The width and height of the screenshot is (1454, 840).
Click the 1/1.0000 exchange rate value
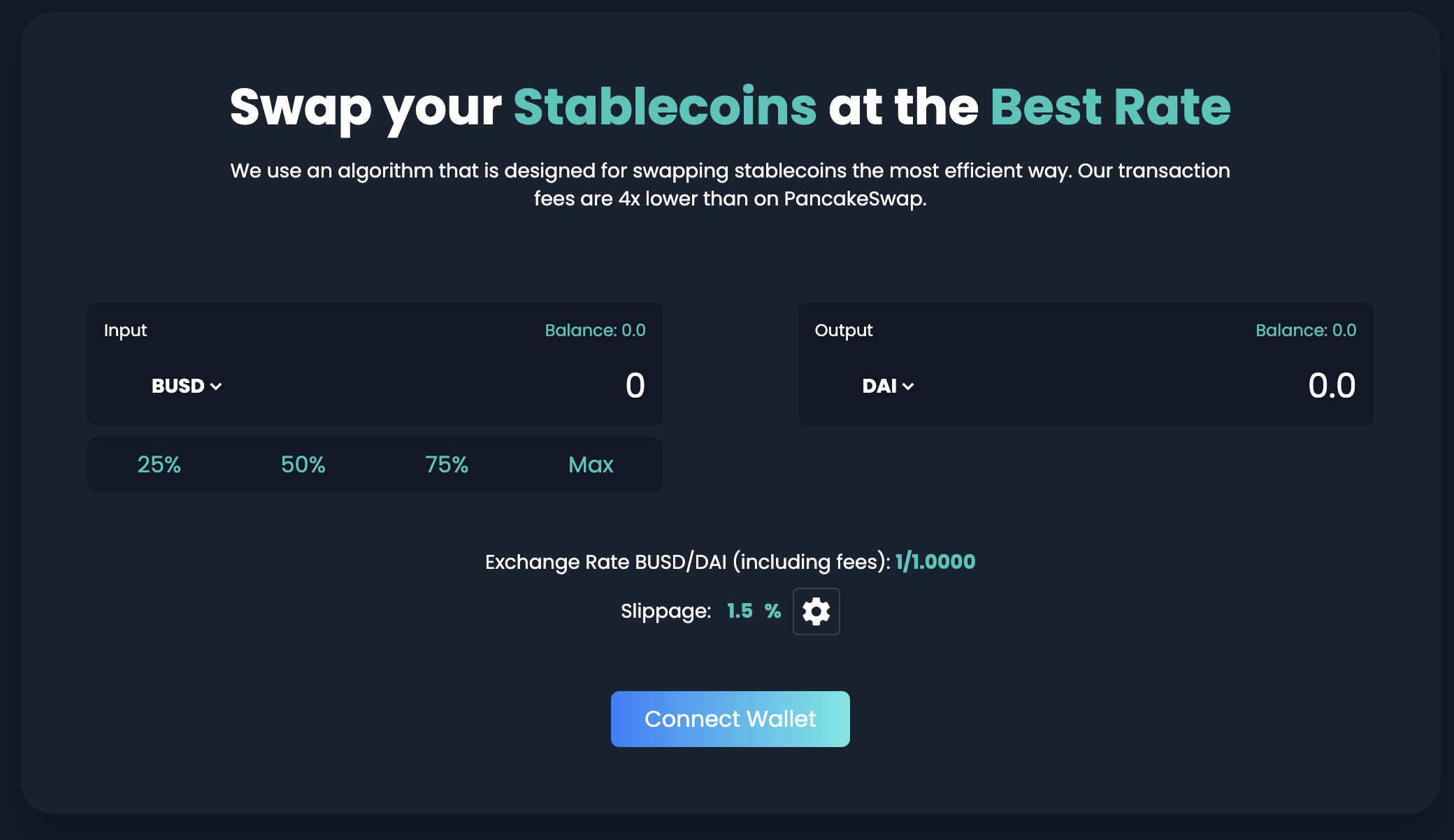[x=935, y=562]
